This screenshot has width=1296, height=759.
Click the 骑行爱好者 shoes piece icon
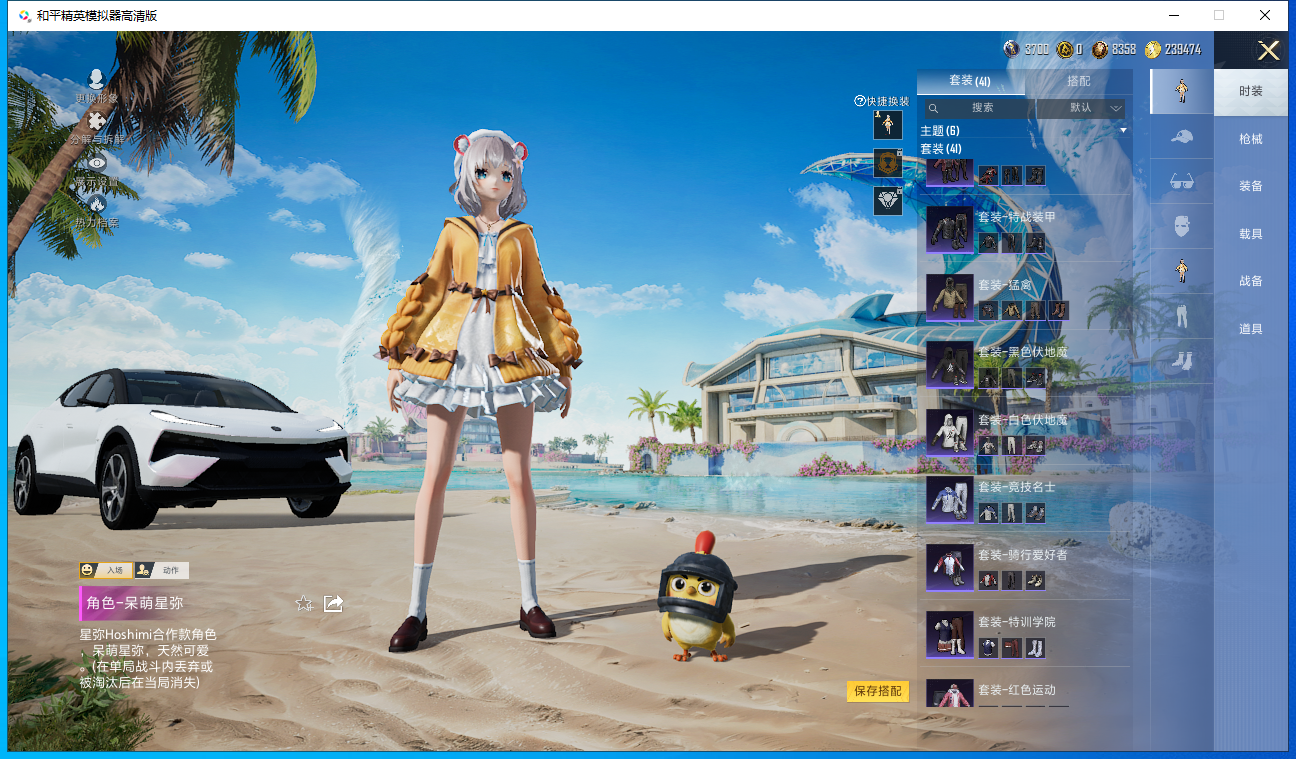coord(1036,580)
